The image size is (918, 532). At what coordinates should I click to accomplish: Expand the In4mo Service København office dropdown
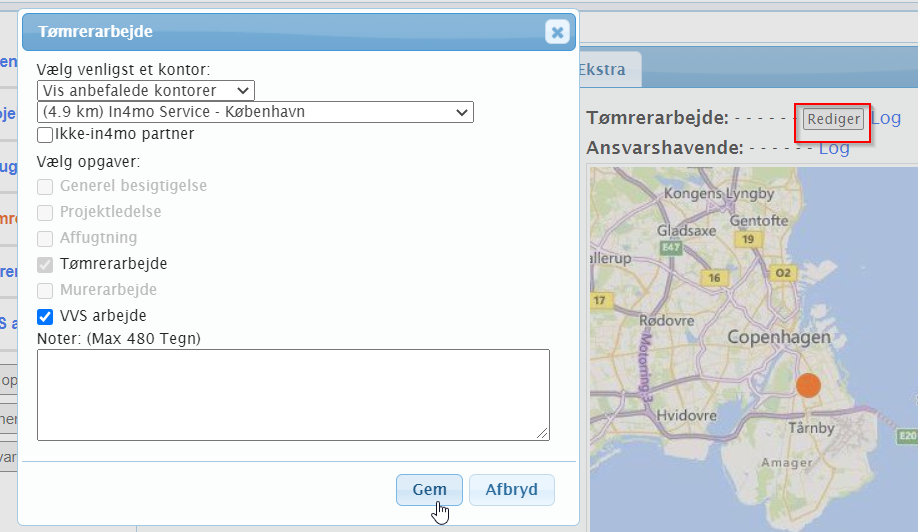(x=255, y=112)
